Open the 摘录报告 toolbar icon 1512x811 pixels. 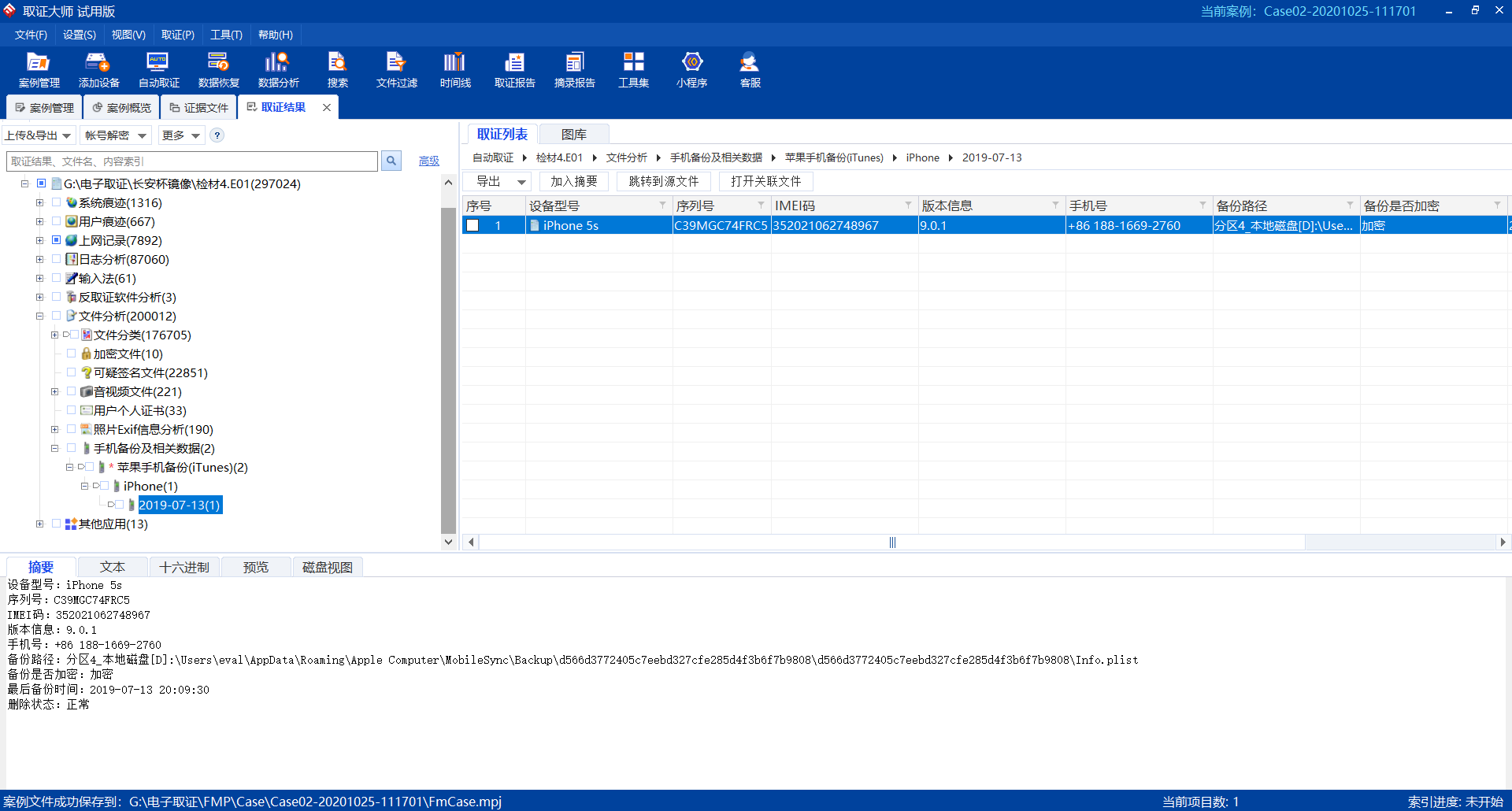574,69
